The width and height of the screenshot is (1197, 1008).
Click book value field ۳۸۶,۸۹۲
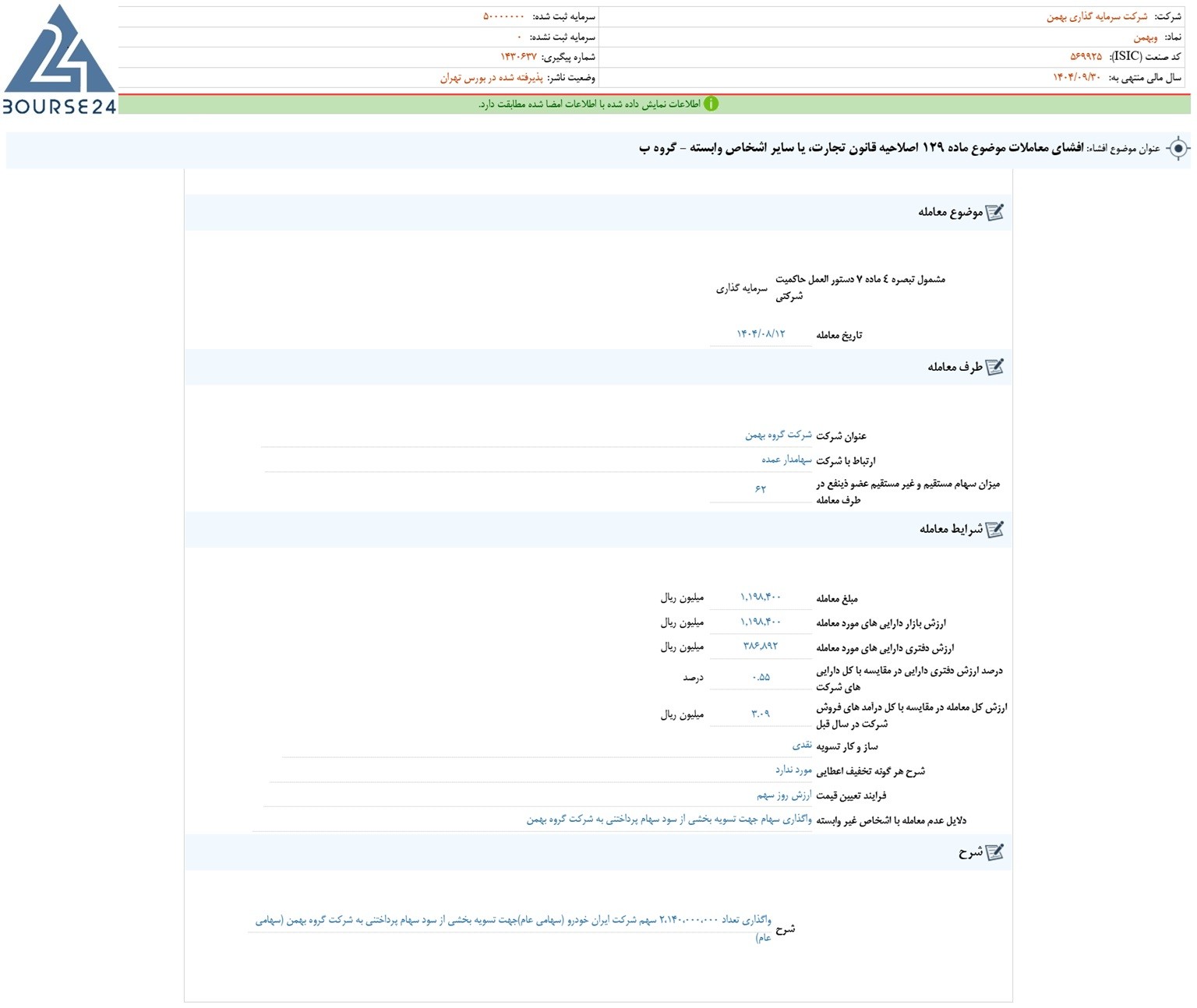pos(761,647)
